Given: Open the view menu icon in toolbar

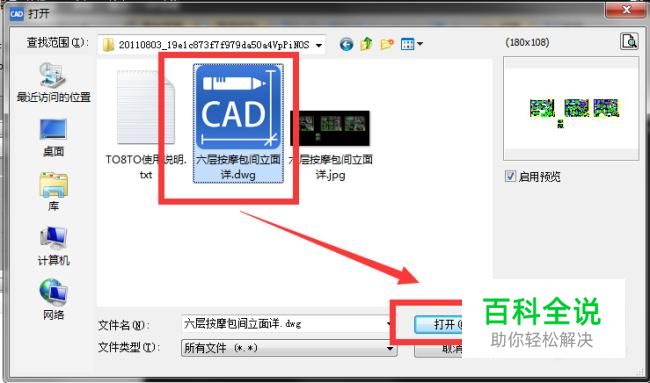Looking at the screenshot, I should [412, 44].
